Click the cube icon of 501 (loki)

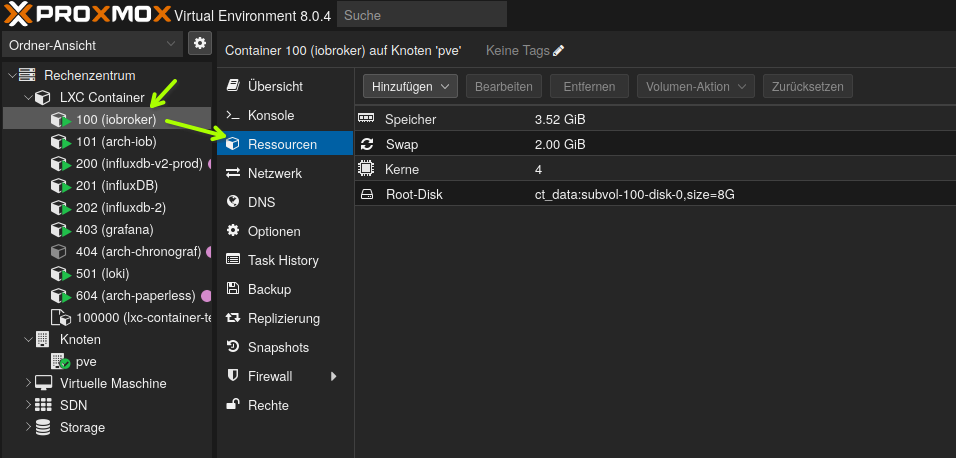pos(60,273)
